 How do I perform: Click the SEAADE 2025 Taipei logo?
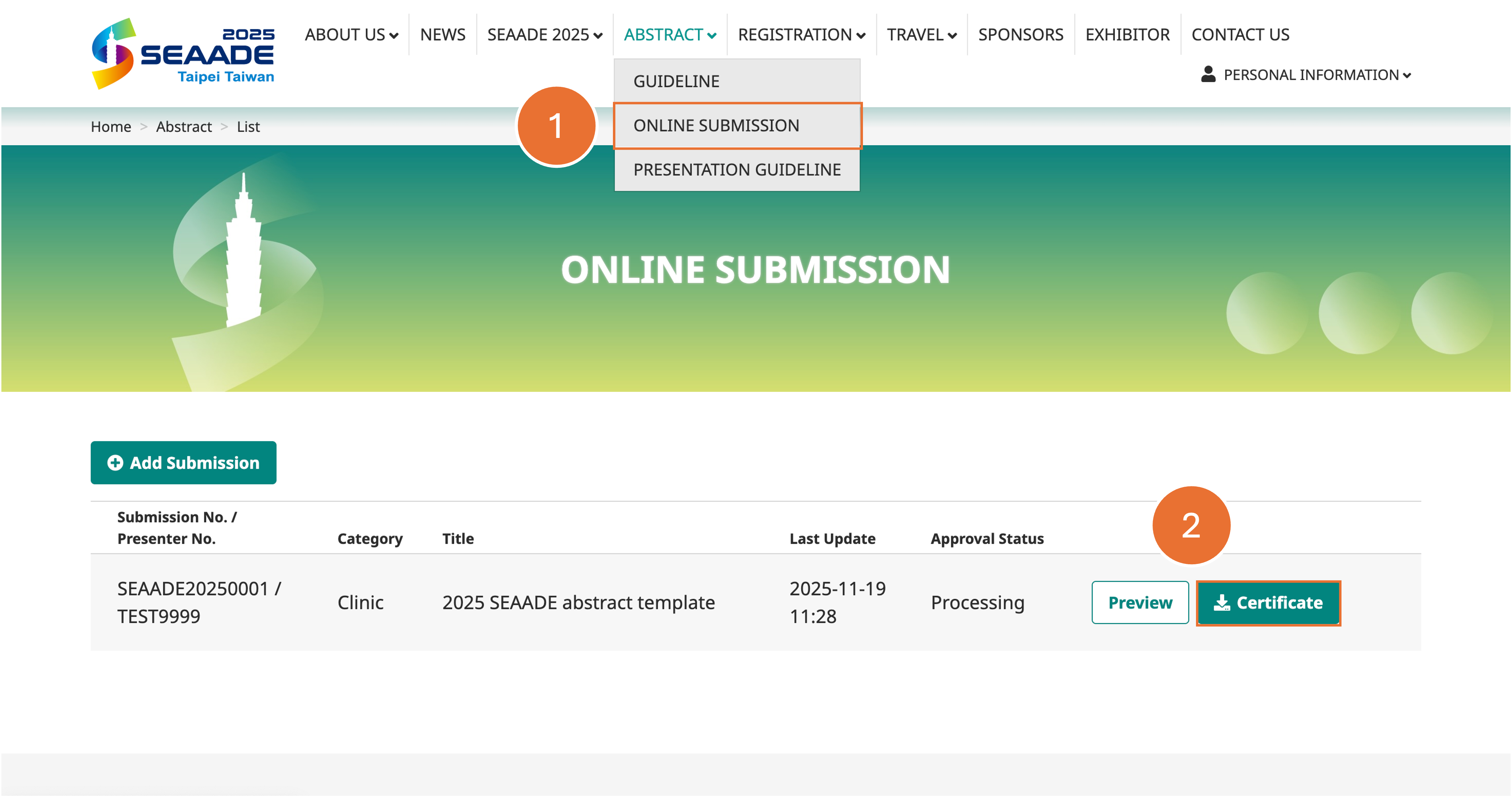[x=183, y=54]
